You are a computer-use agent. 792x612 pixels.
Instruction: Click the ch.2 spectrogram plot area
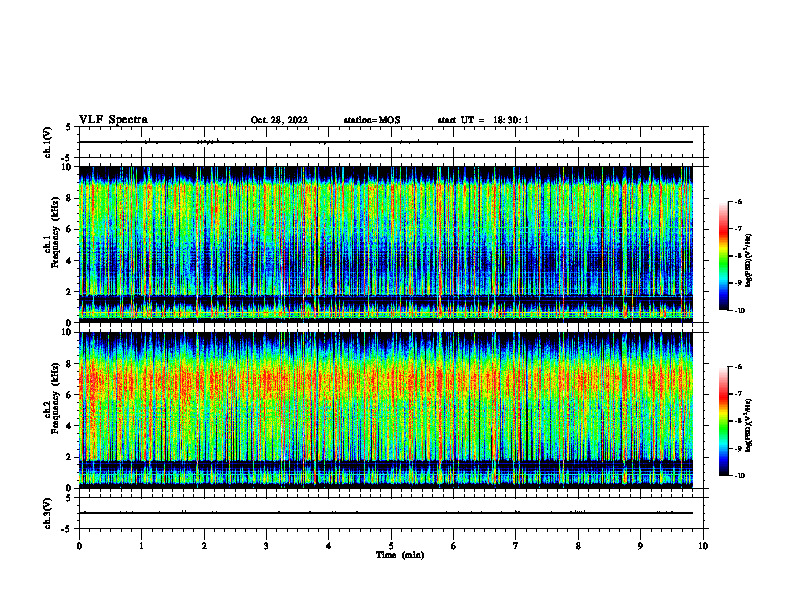(386, 410)
